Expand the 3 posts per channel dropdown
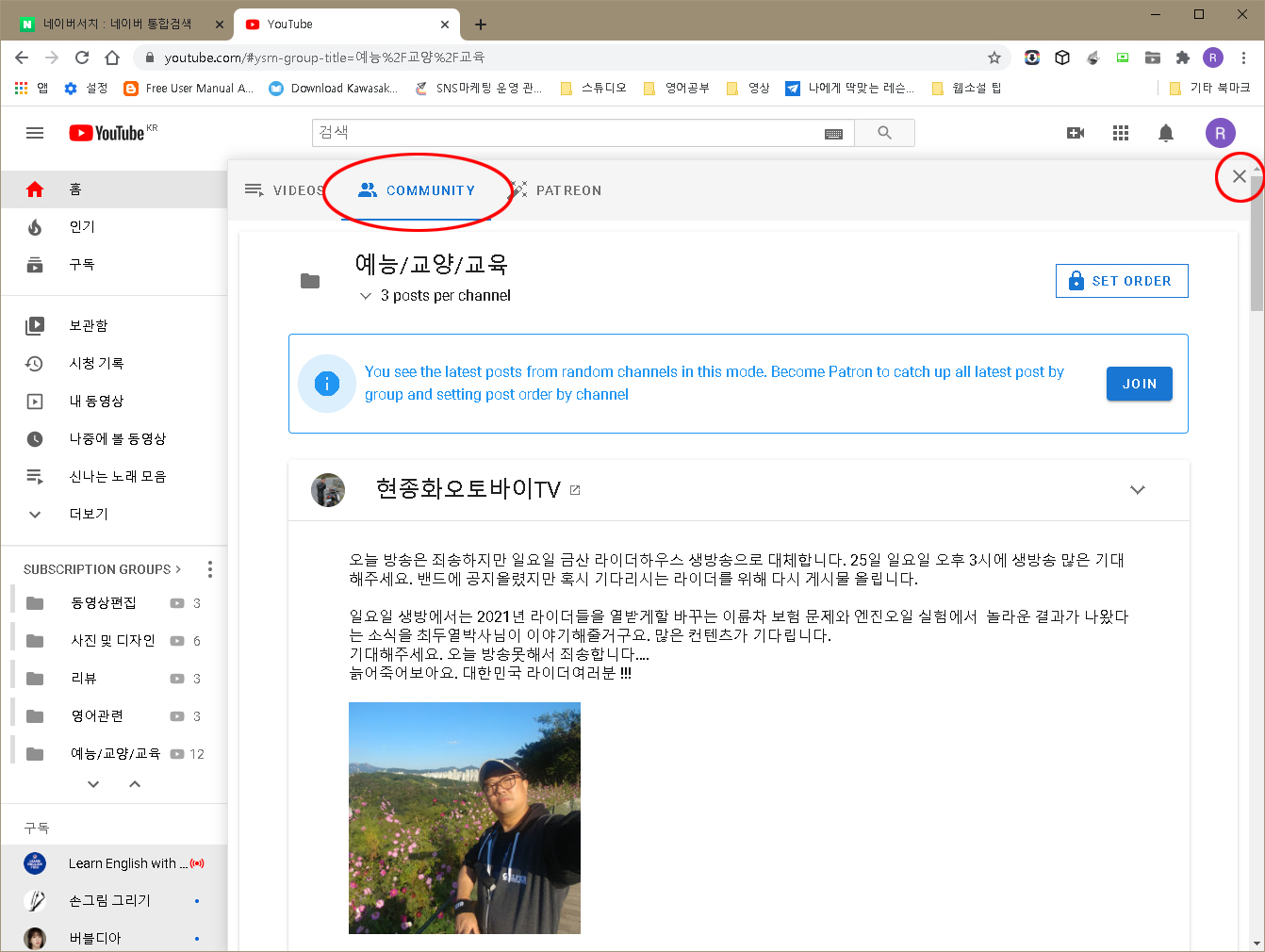The width and height of the screenshot is (1265, 952). [x=367, y=295]
